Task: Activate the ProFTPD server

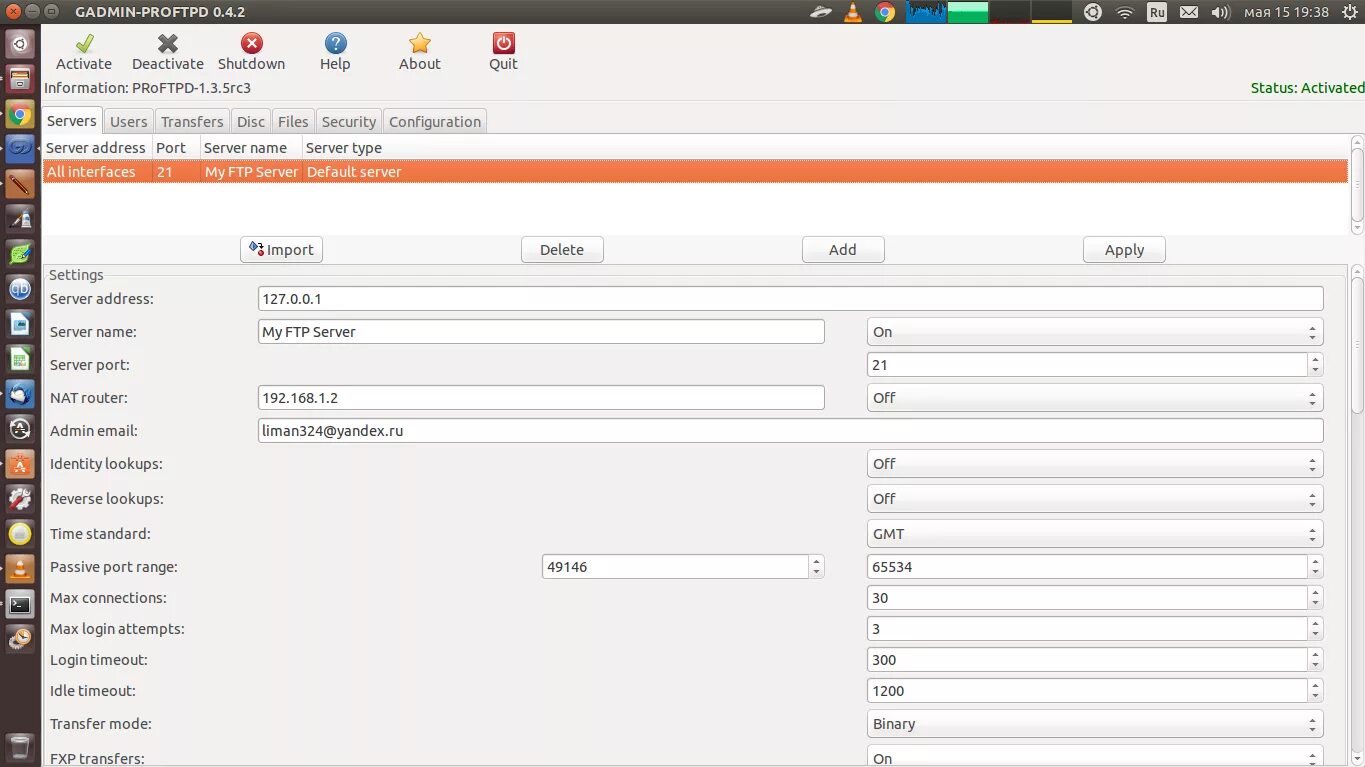Action: coord(83,50)
